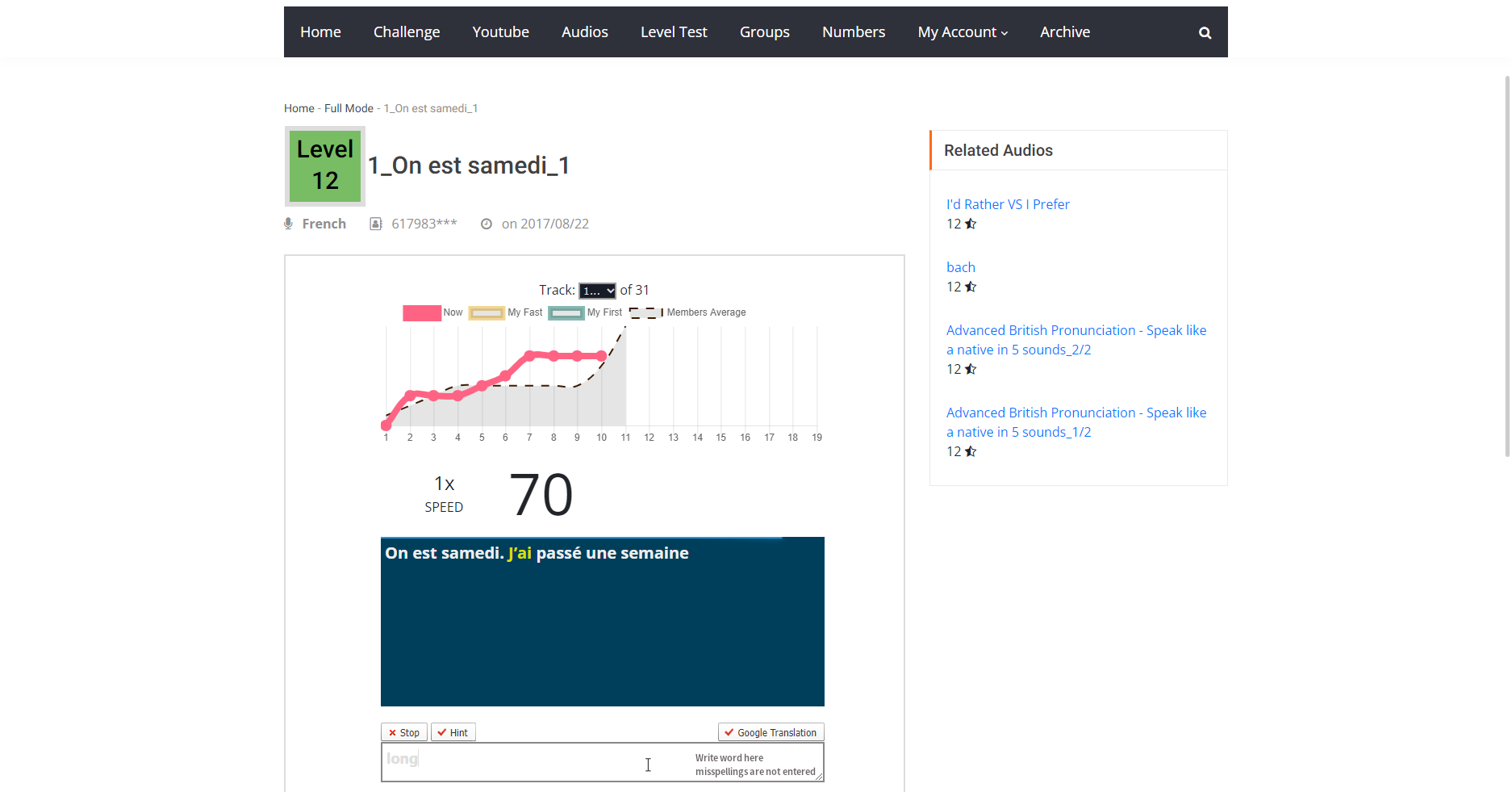The height and width of the screenshot is (792, 1512).
Task: Open the Track number dropdown
Action: click(x=597, y=290)
